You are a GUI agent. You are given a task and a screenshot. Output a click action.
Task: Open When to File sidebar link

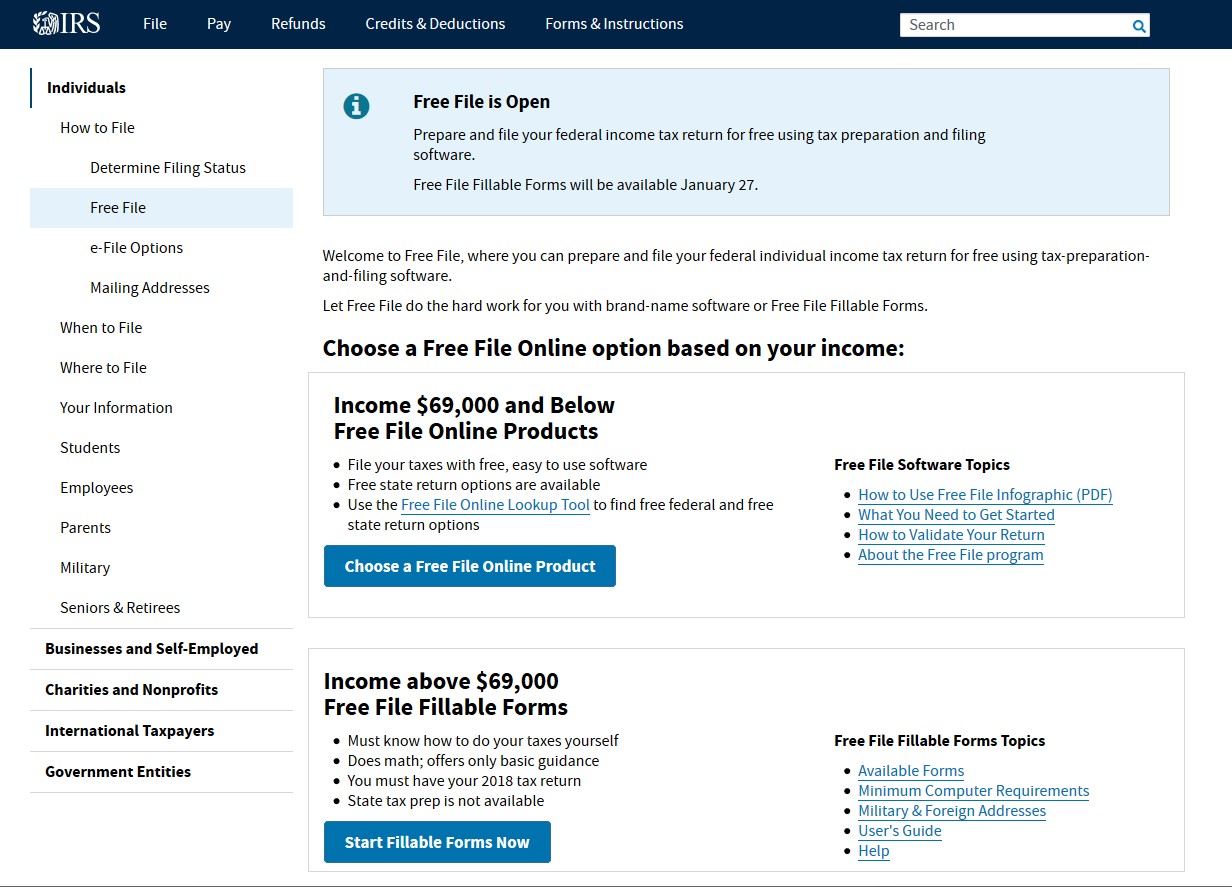tap(101, 328)
